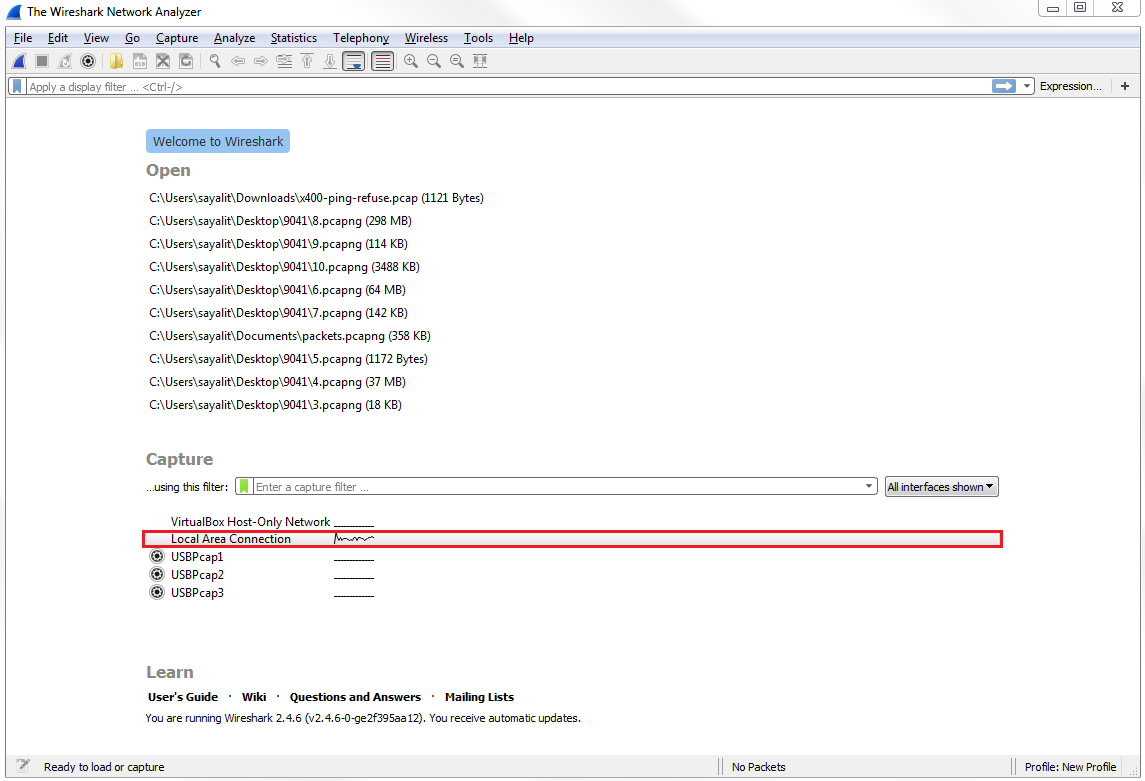Viewport: 1145px width, 781px height.
Task: Go forward in packet history
Action: [261, 61]
